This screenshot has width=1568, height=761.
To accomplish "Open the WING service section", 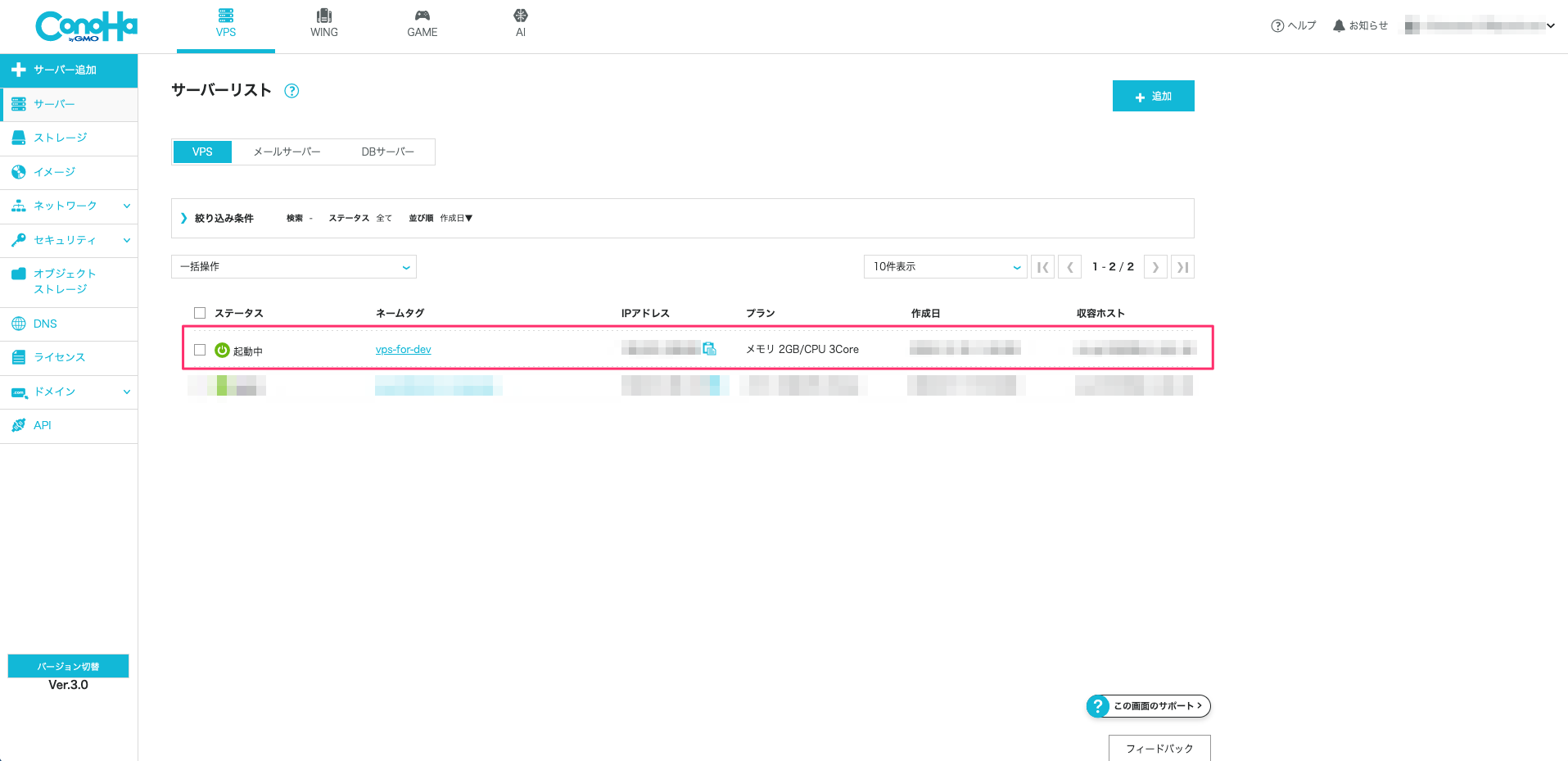I will 324,23.
